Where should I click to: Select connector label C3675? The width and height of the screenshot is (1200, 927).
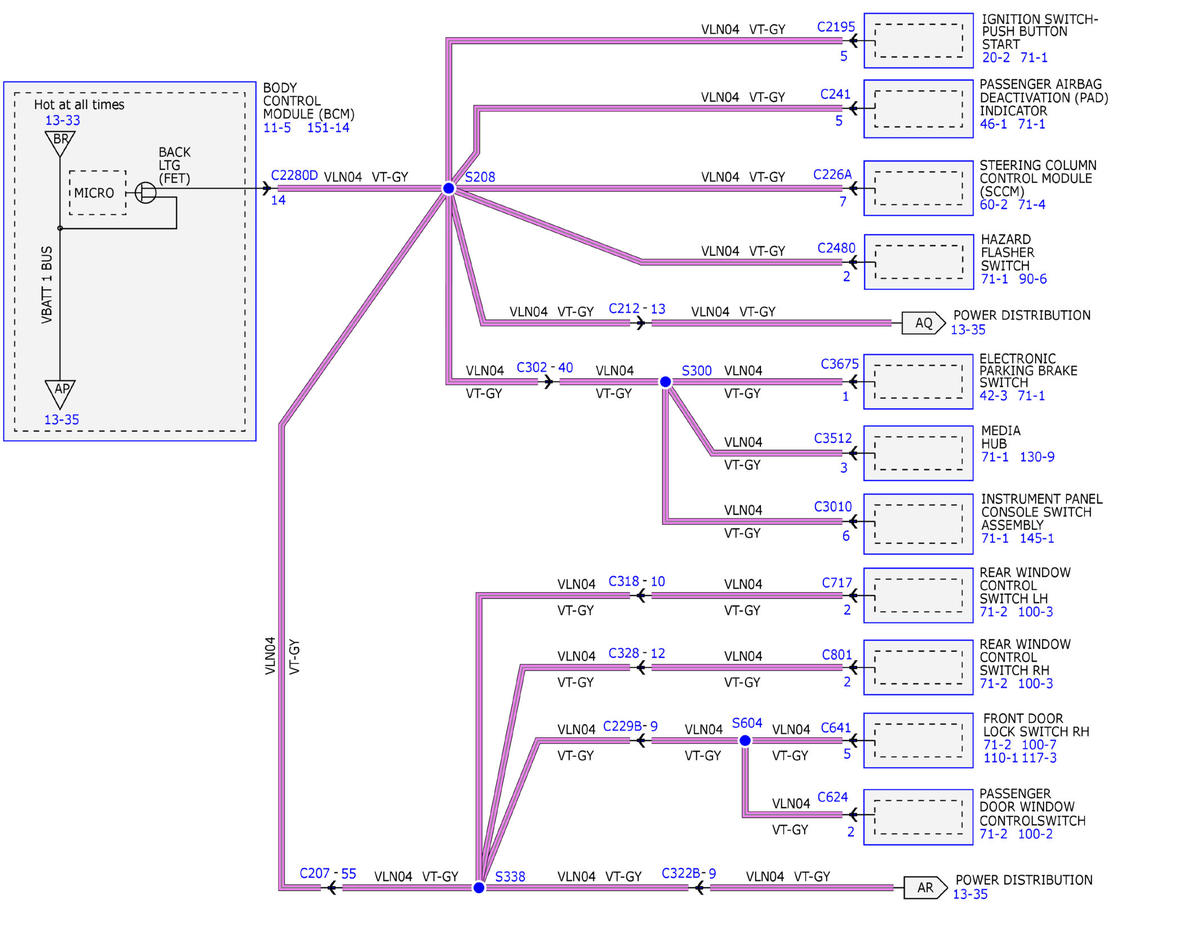840,364
